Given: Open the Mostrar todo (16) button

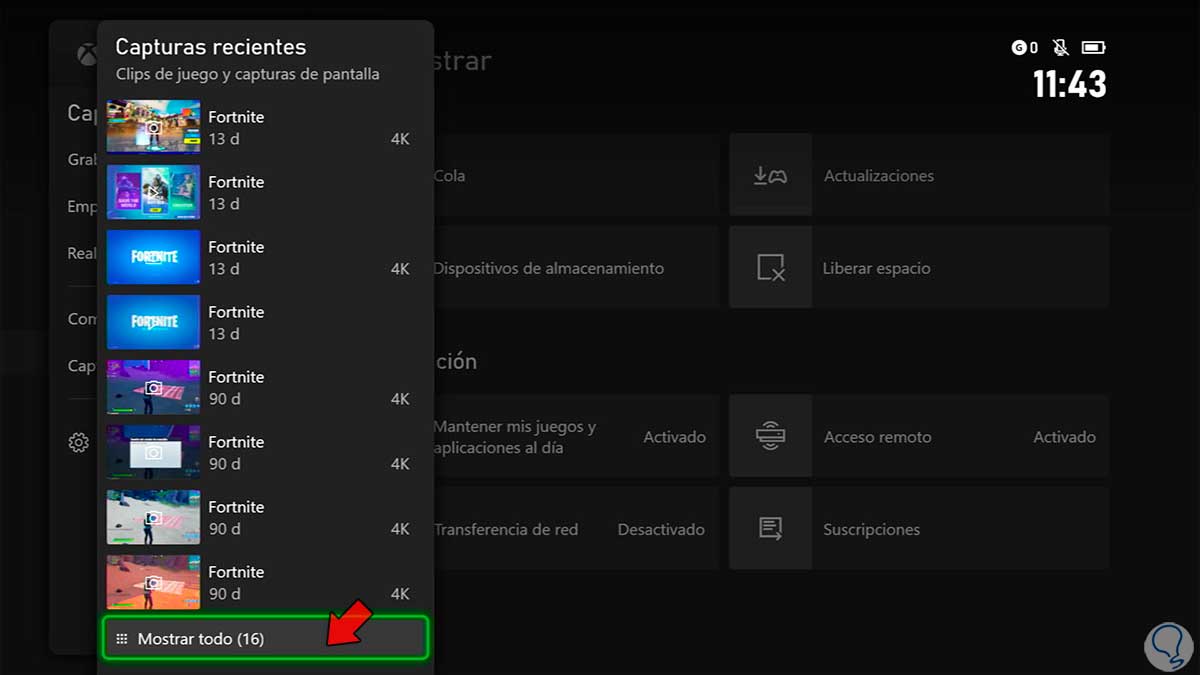Looking at the screenshot, I should coord(265,638).
